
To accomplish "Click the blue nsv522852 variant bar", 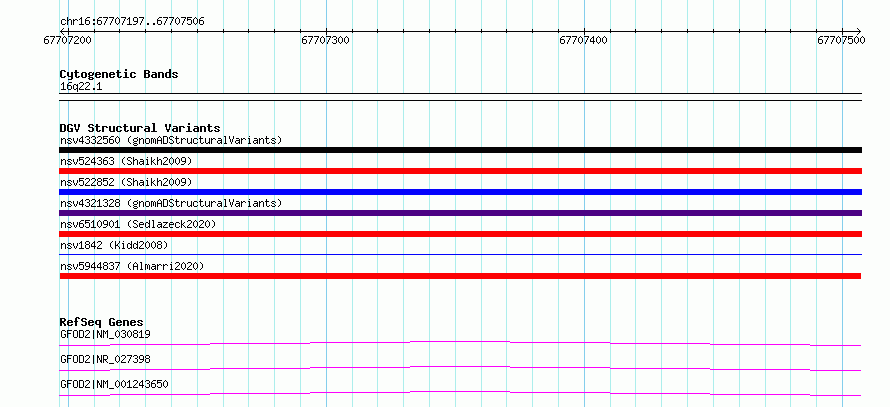I will click(460, 192).
